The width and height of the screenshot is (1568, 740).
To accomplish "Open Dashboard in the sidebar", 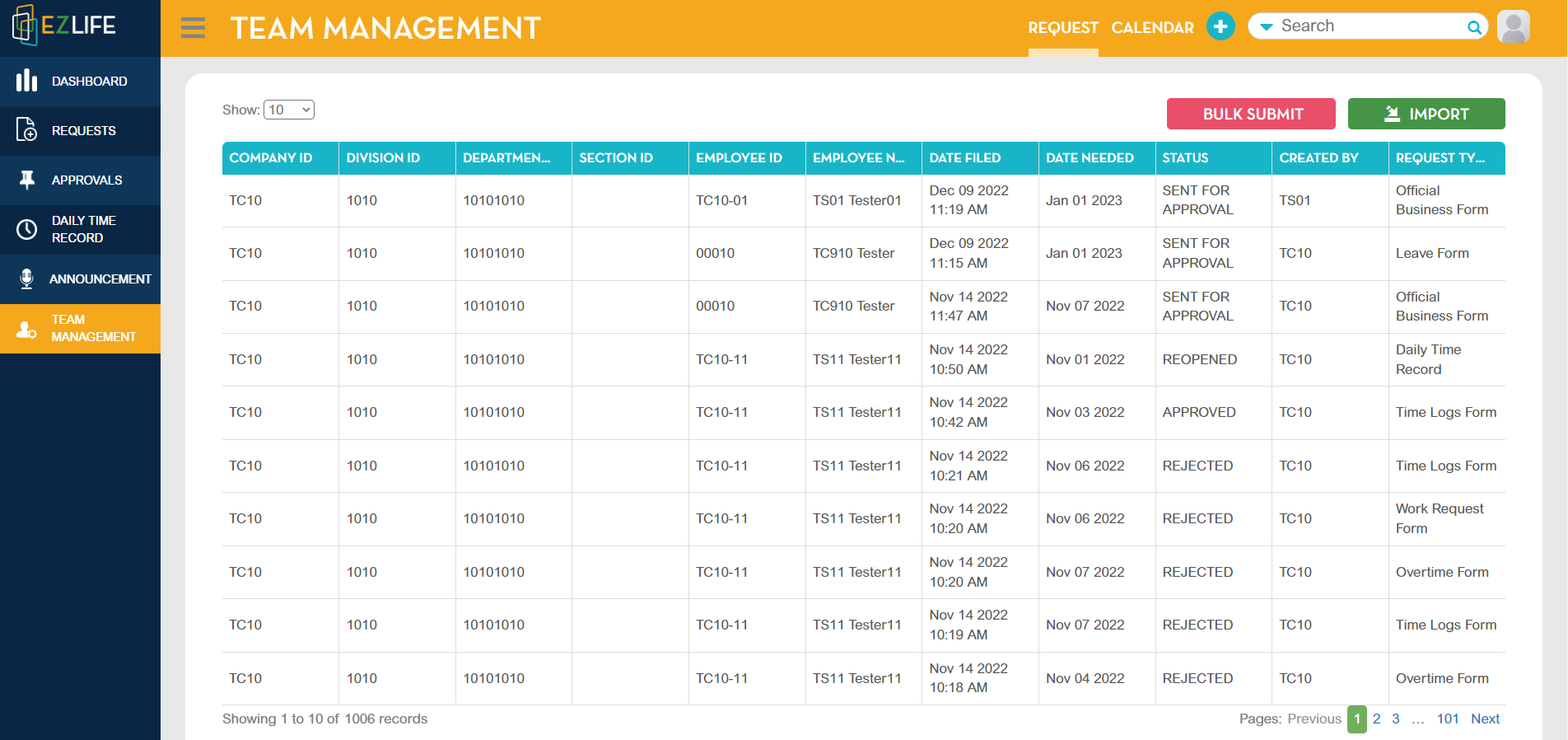I will (80, 81).
